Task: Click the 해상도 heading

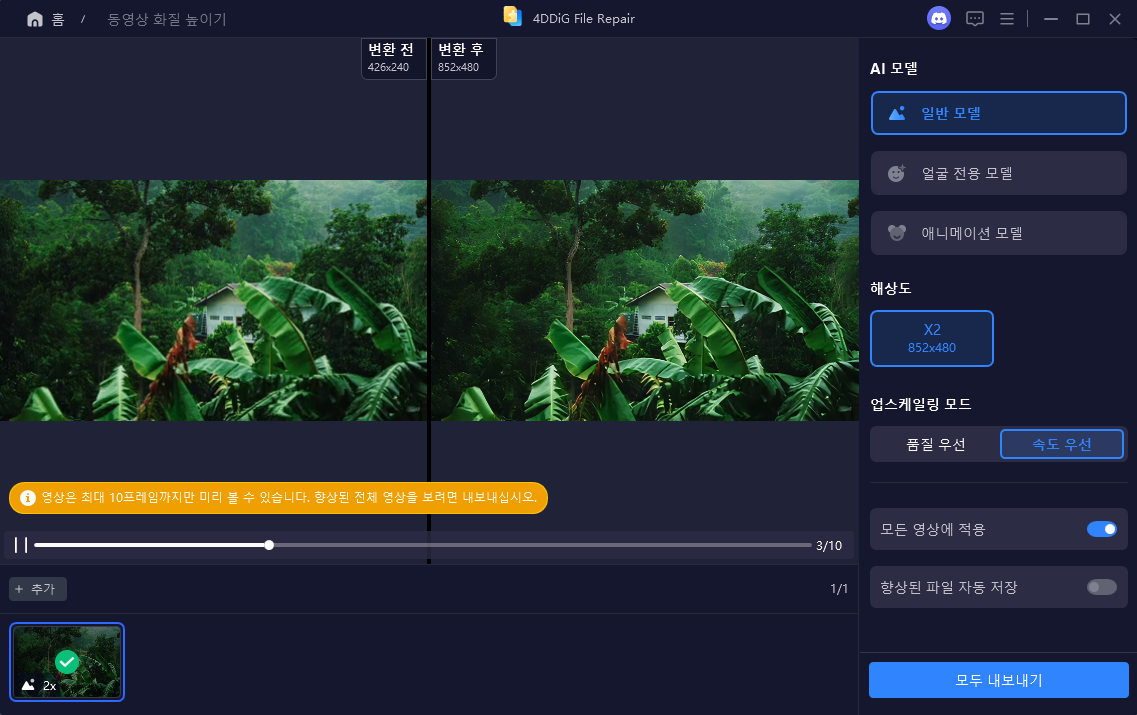Action: pos(890,288)
